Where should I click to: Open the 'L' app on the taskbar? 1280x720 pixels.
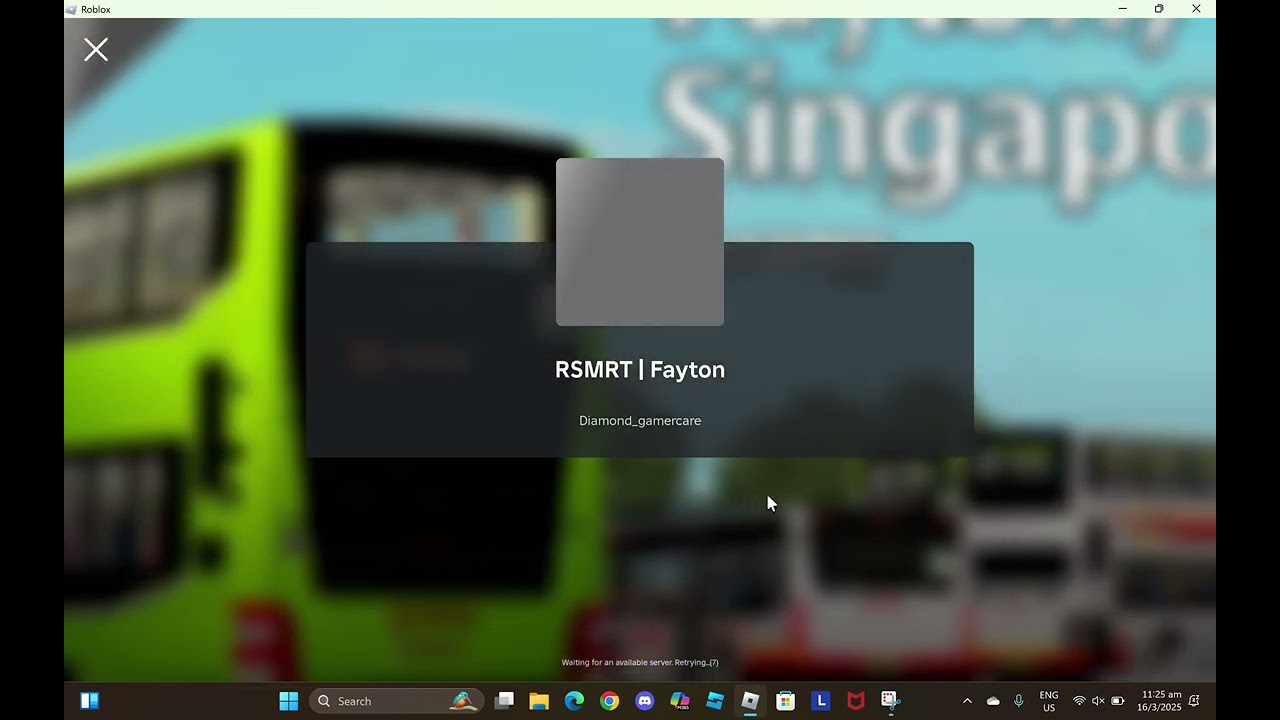pos(821,701)
